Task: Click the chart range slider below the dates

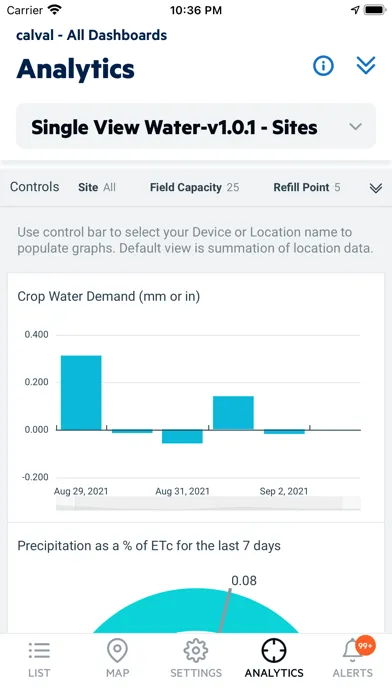Action: pyautogui.click(x=208, y=503)
